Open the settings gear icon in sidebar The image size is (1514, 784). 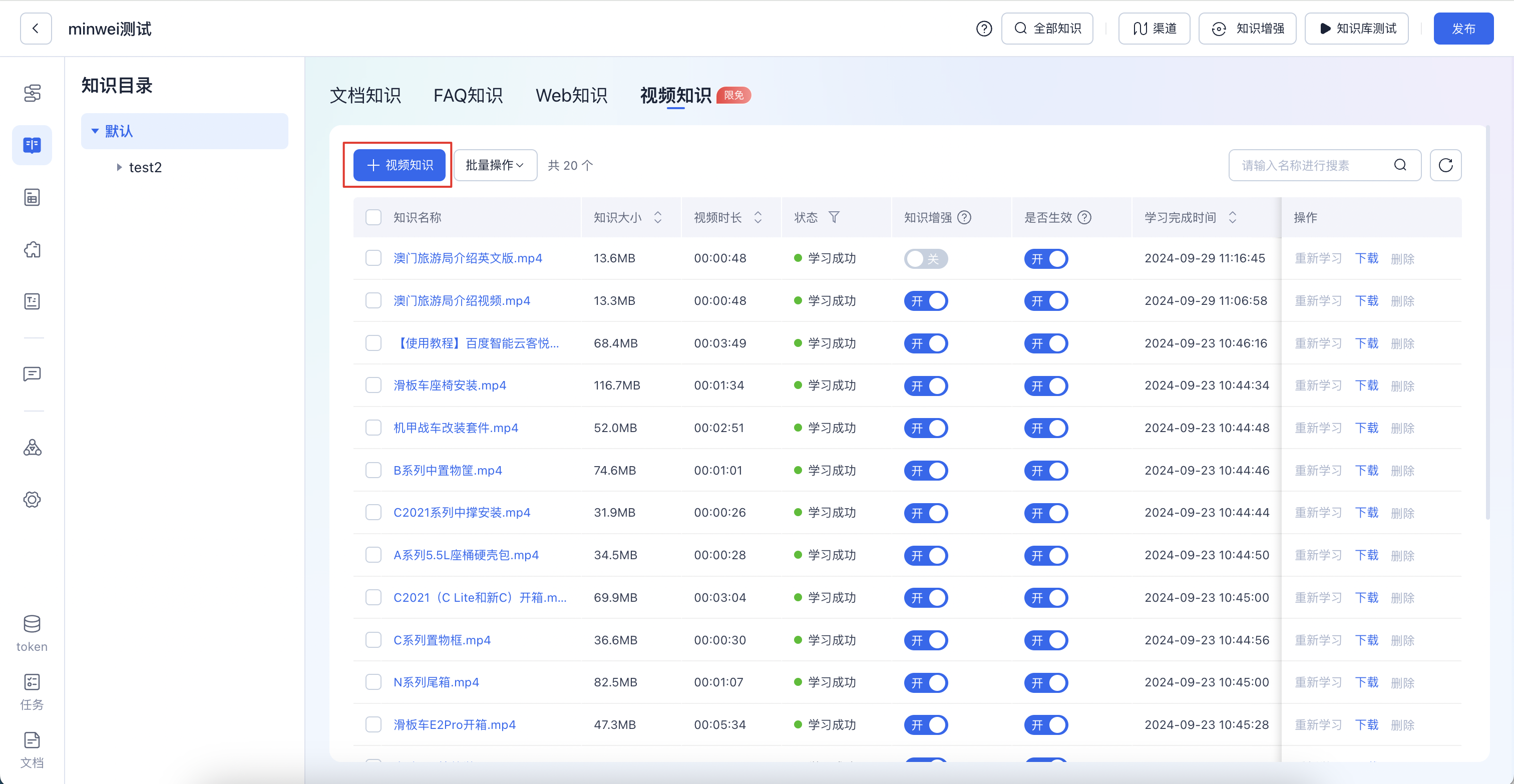pyautogui.click(x=32, y=500)
